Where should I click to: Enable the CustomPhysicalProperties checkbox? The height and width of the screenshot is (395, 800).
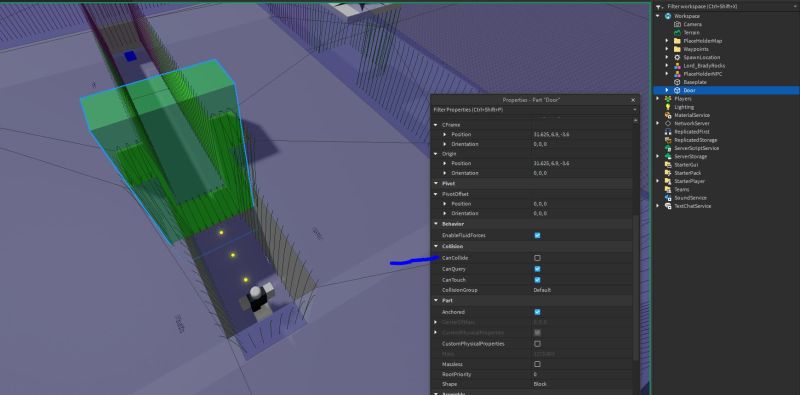point(537,343)
